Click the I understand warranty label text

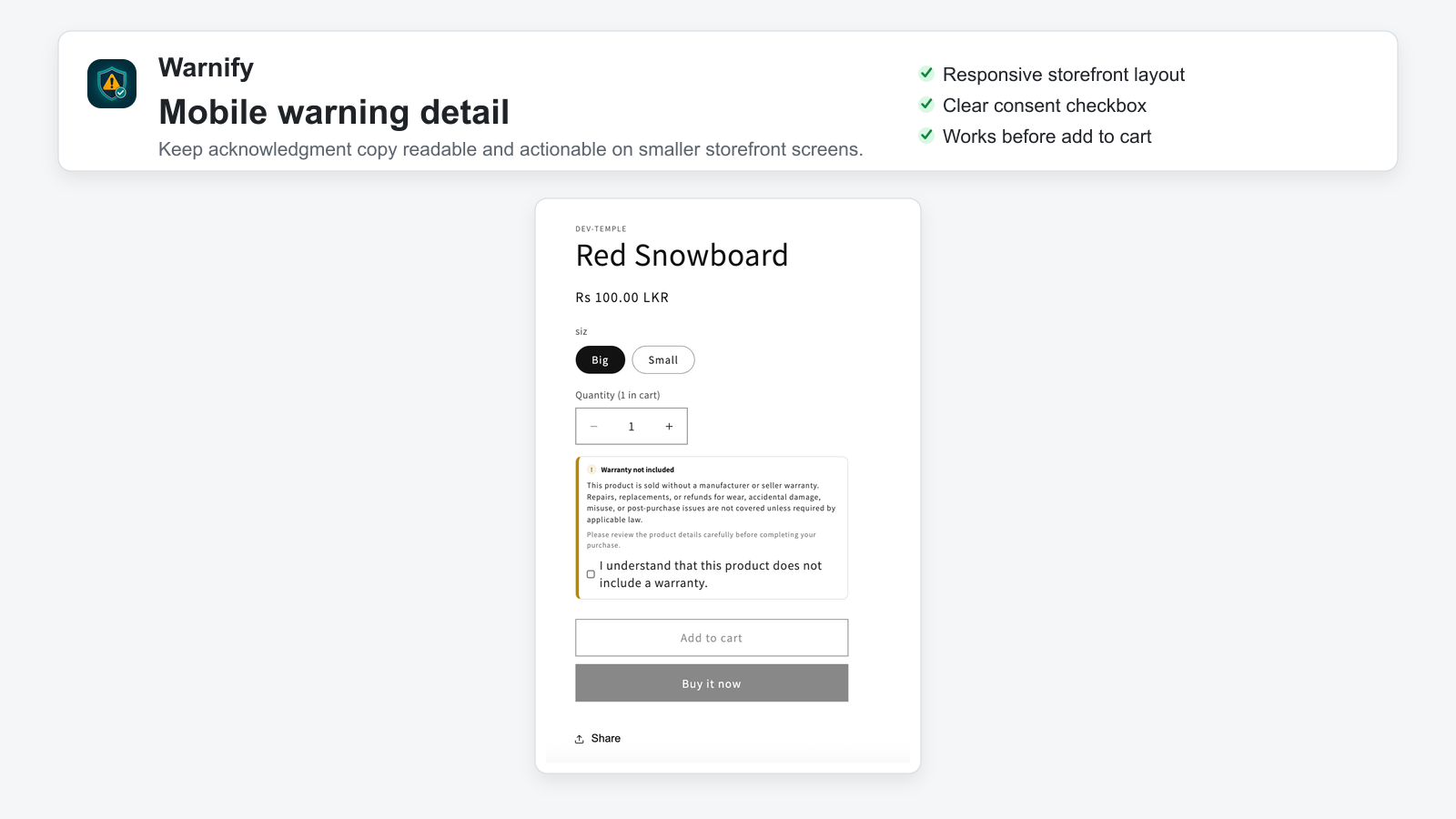[x=711, y=574]
